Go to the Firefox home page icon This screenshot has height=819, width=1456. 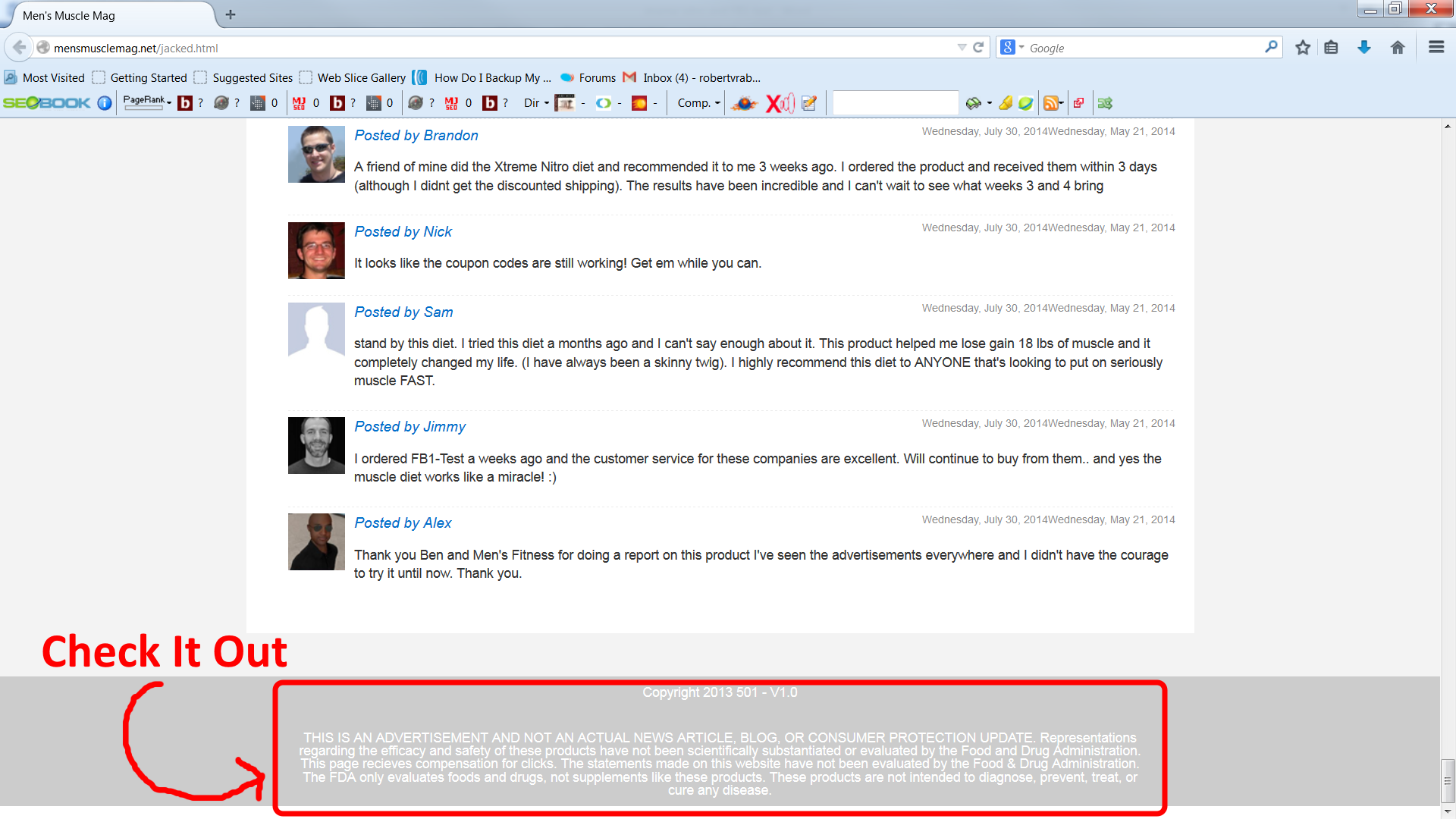point(1398,47)
